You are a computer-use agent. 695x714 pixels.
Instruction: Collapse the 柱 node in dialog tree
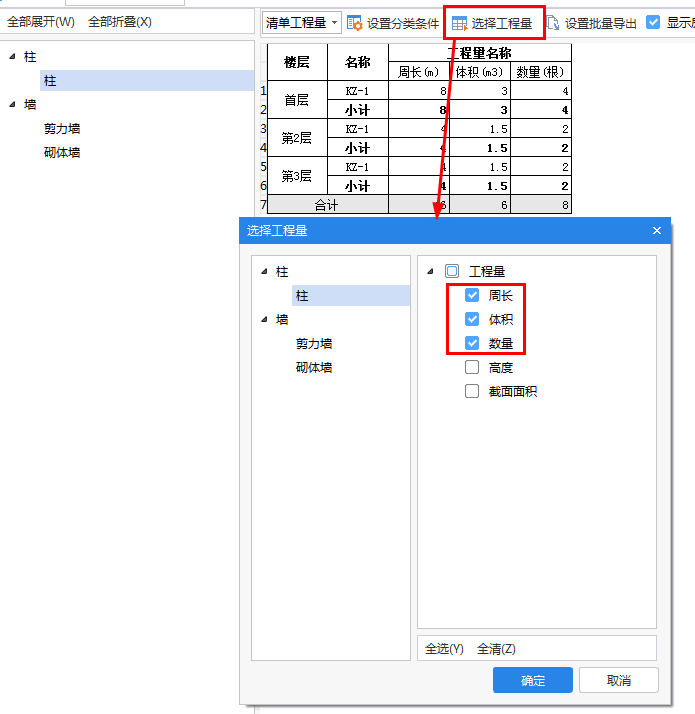point(264,271)
